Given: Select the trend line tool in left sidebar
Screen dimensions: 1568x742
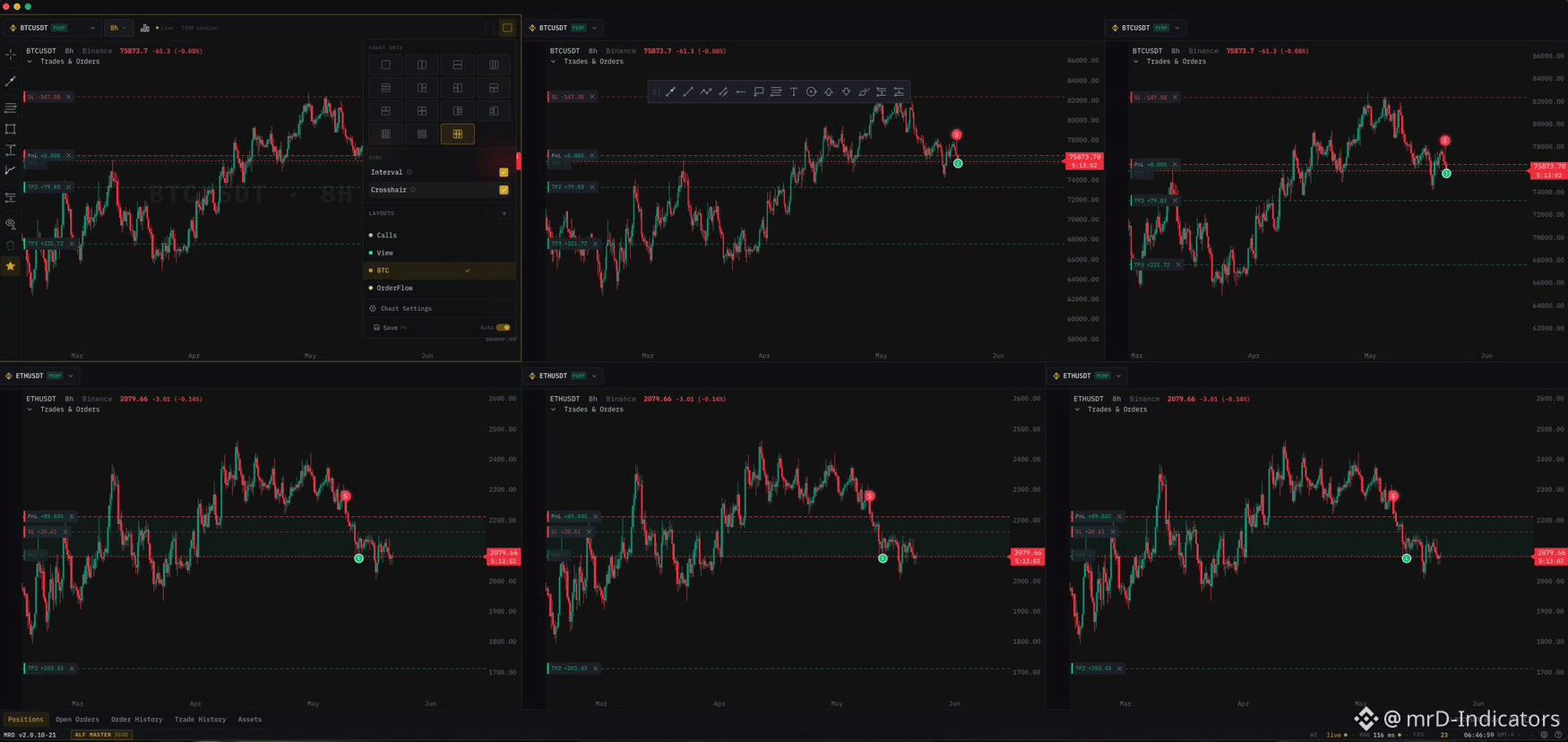Looking at the screenshot, I should pos(11,82).
